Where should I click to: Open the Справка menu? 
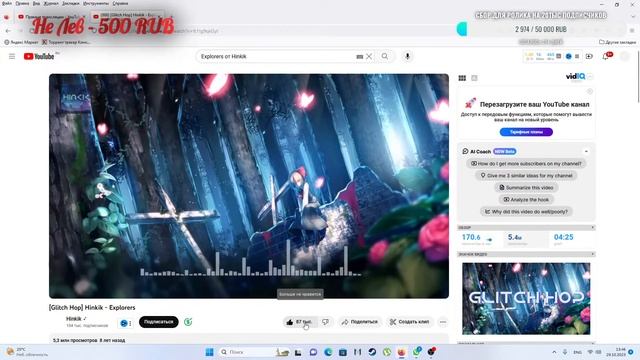[120, 3]
